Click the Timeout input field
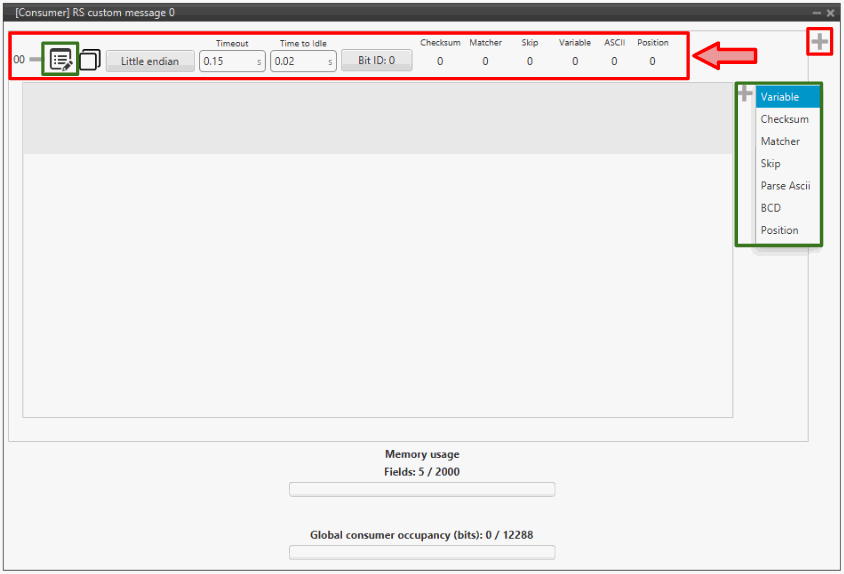Image resolution: width=844 pixels, height=574 pixels. click(226, 61)
